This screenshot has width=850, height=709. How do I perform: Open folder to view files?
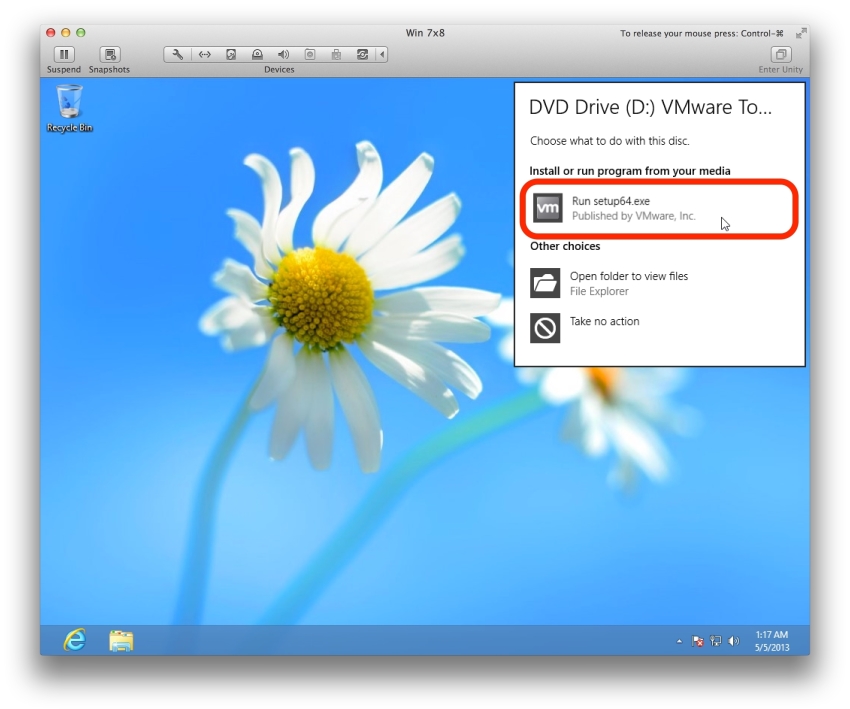click(x=628, y=283)
